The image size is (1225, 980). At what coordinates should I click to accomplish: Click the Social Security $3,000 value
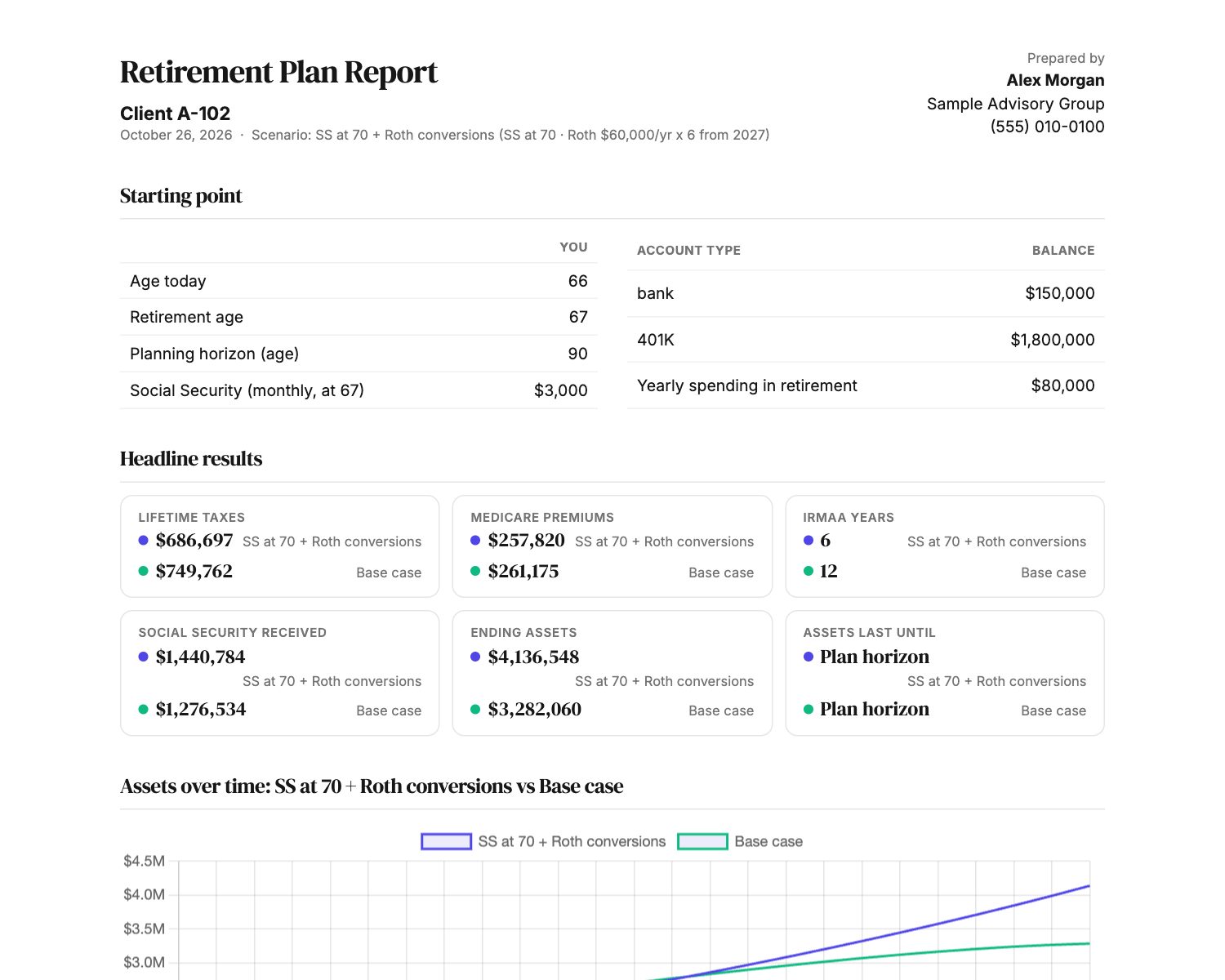[560, 390]
